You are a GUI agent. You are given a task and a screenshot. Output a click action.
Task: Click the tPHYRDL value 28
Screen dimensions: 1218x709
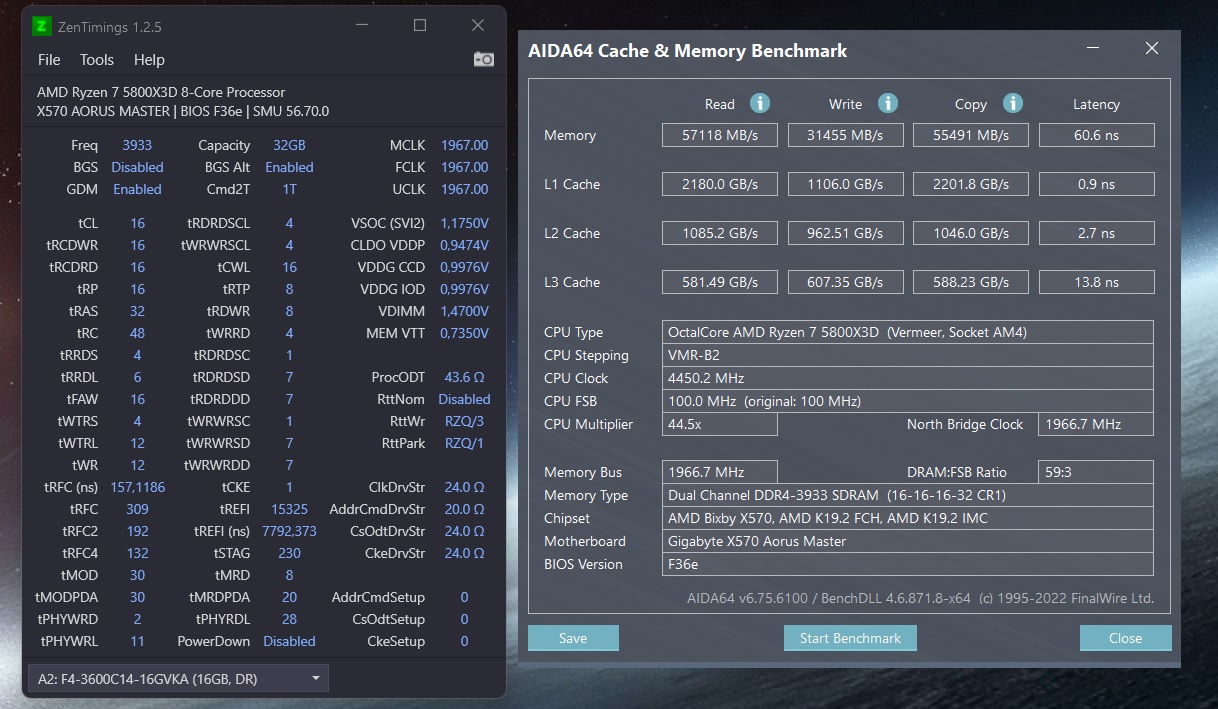tap(289, 619)
